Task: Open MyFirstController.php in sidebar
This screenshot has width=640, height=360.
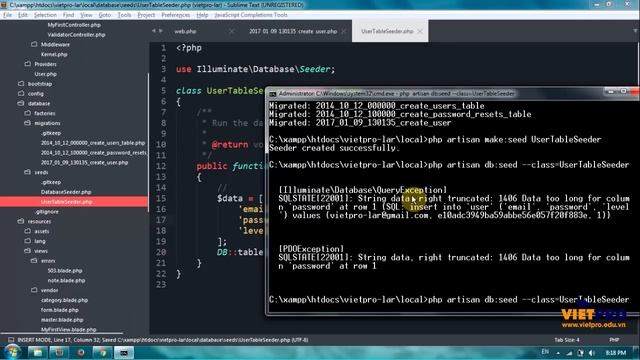Action: [x=74, y=25]
